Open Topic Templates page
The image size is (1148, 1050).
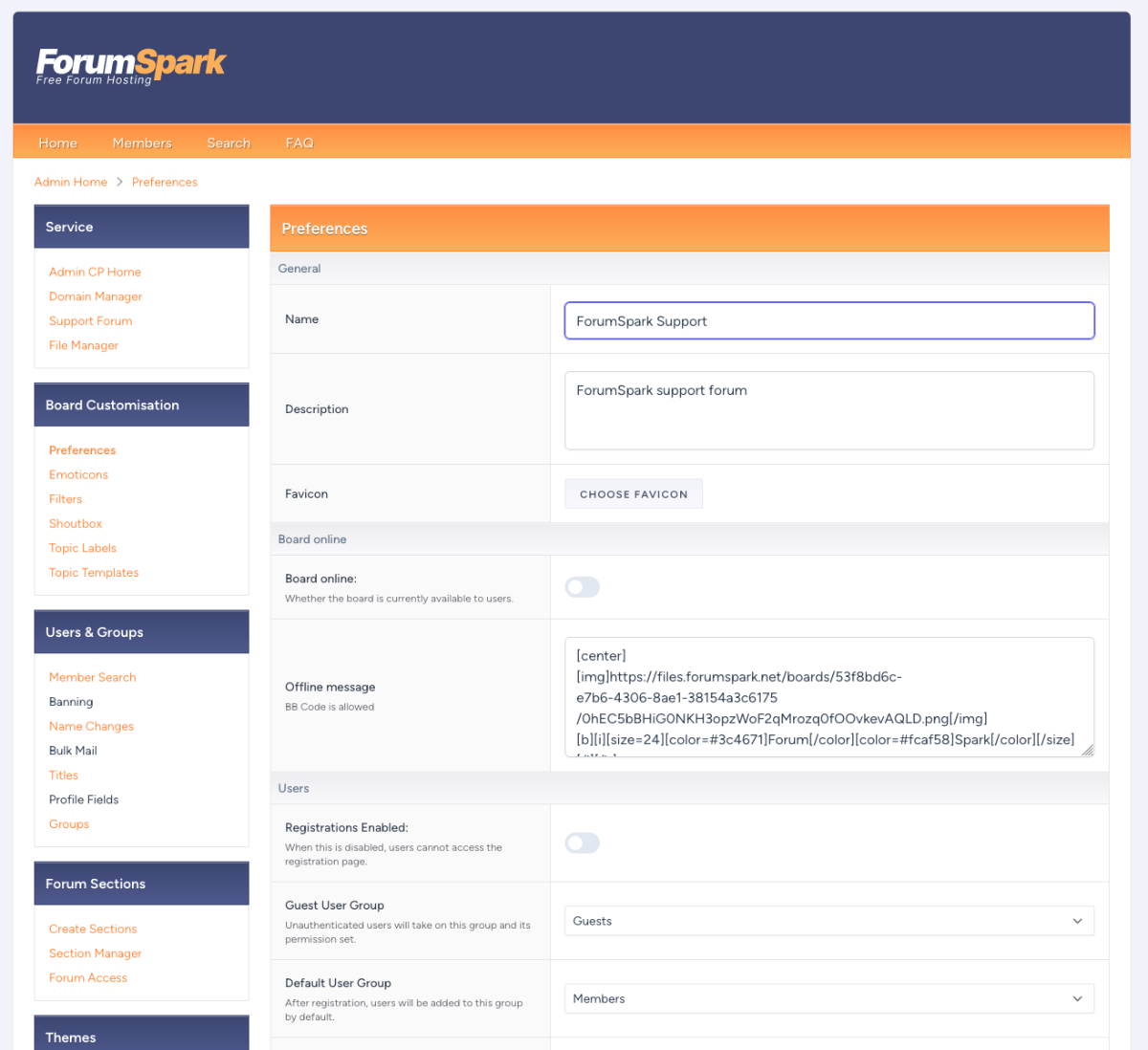coord(94,573)
